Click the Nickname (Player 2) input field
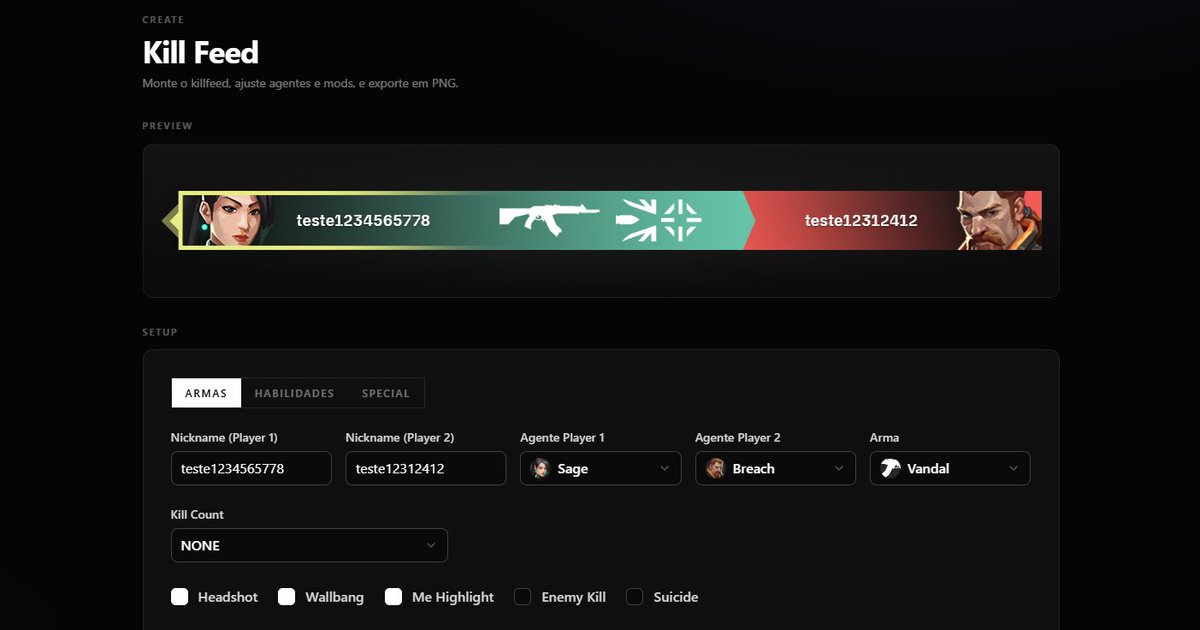This screenshot has width=1200, height=630. pyautogui.click(x=426, y=468)
